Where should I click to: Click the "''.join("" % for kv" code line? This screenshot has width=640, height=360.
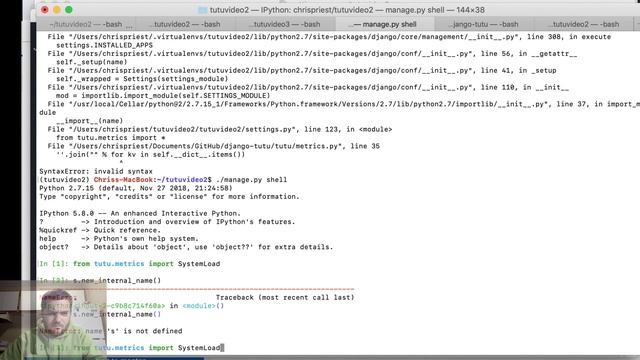pyautogui.click(x=151, y=154)
